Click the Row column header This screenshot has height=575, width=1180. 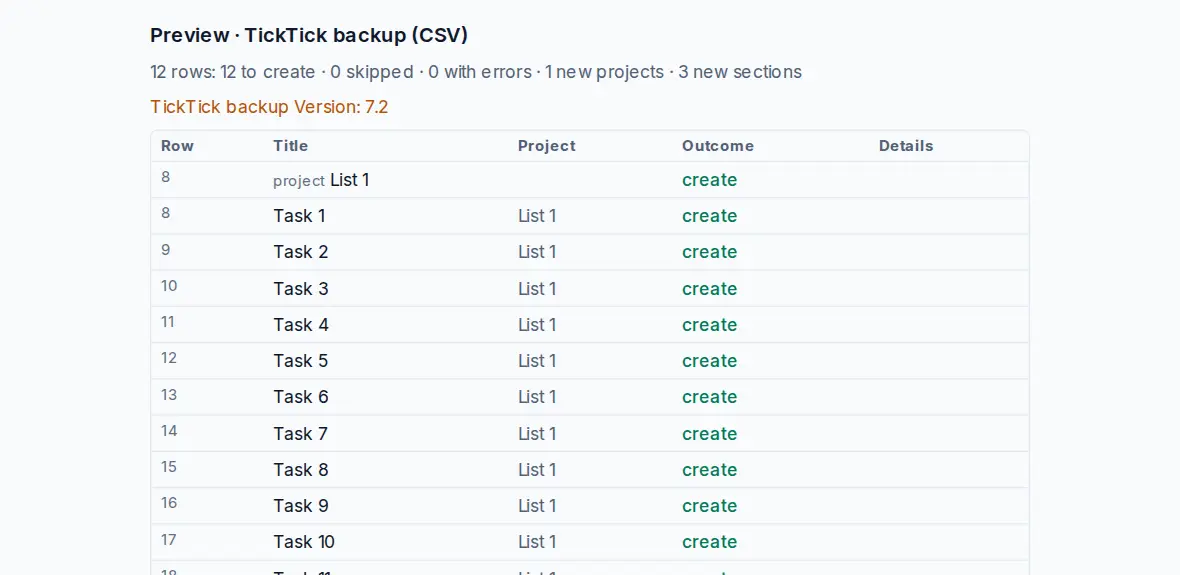pos(178,146)
